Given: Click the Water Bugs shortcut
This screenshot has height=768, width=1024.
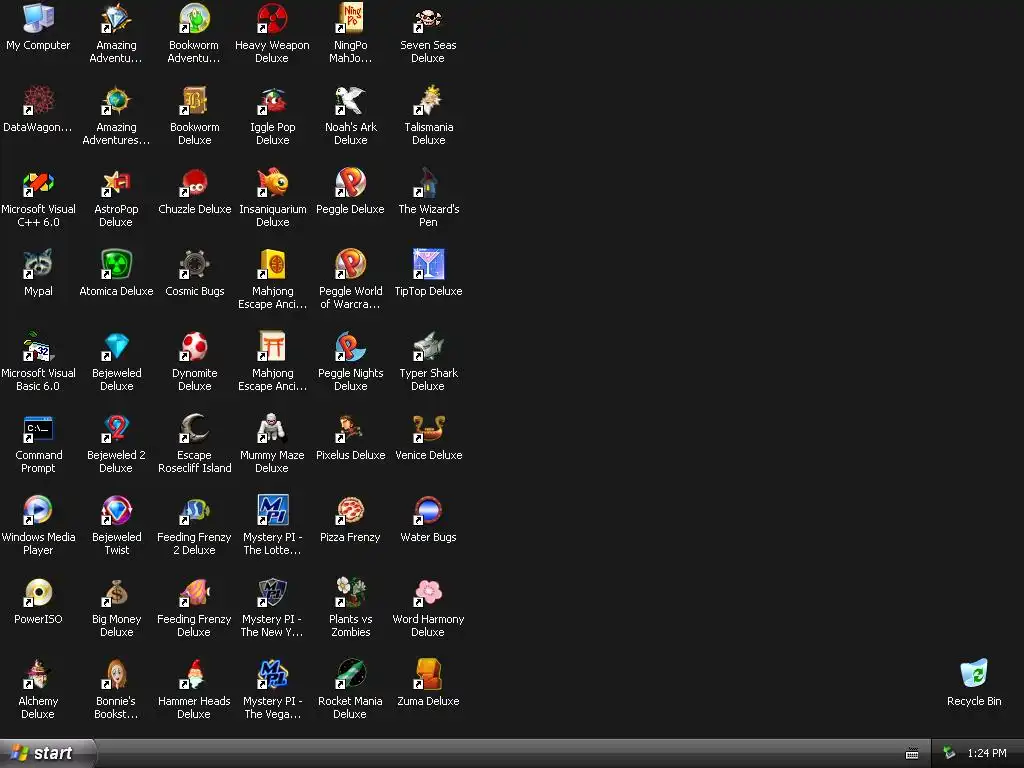Looking at the screenshot, I should pyautogui.click(x=428, y=510).
